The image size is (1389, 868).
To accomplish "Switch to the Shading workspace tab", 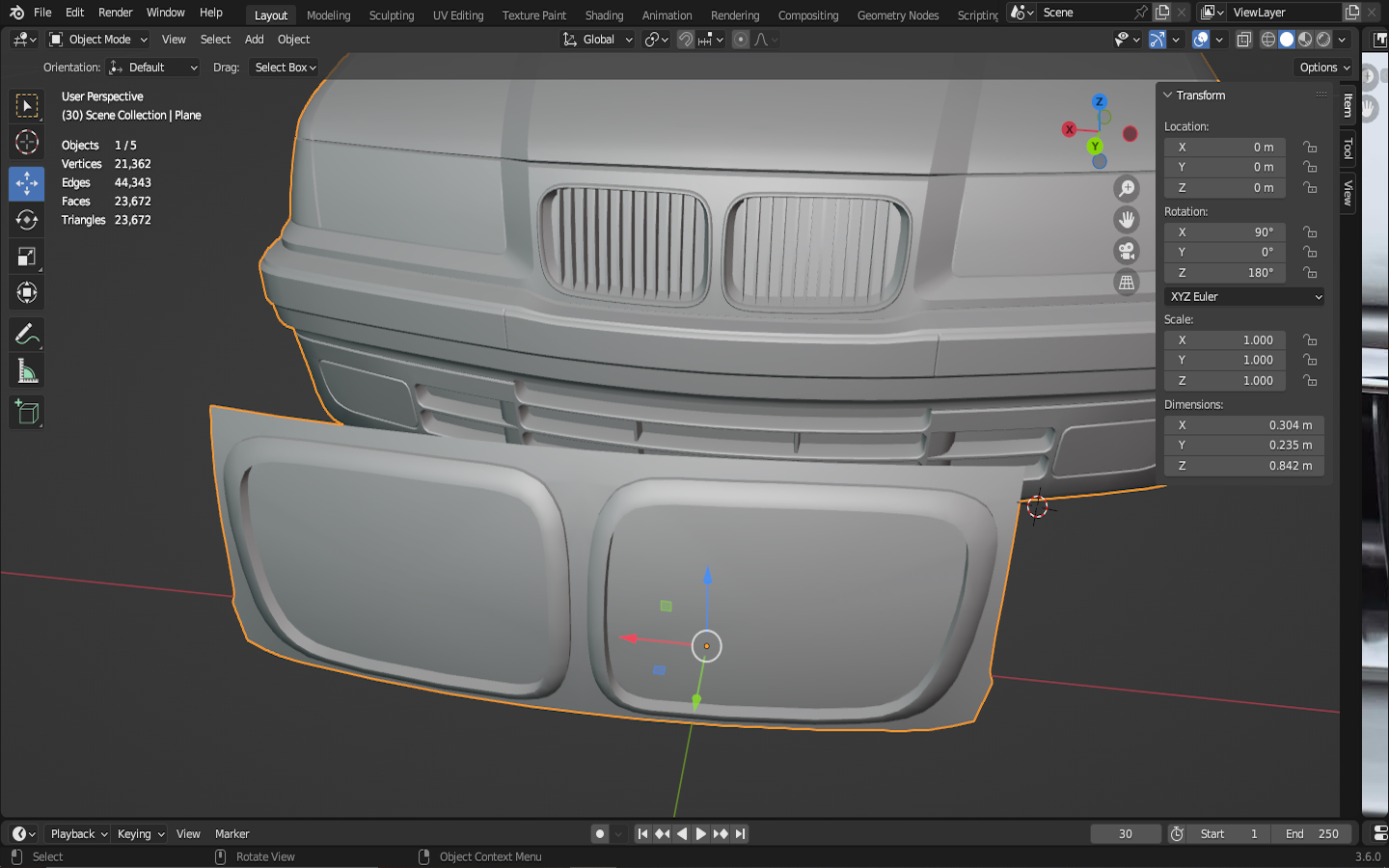I will pos(604,15).
